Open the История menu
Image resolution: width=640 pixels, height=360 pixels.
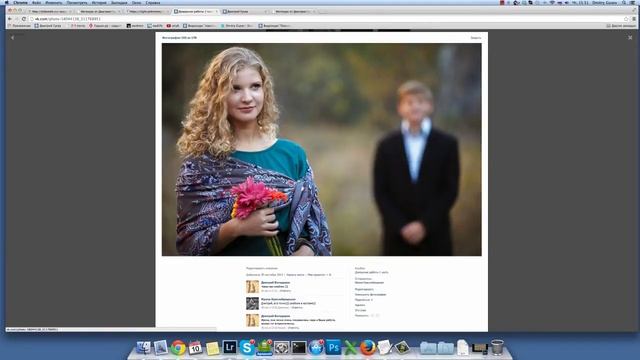pos(99,2)
